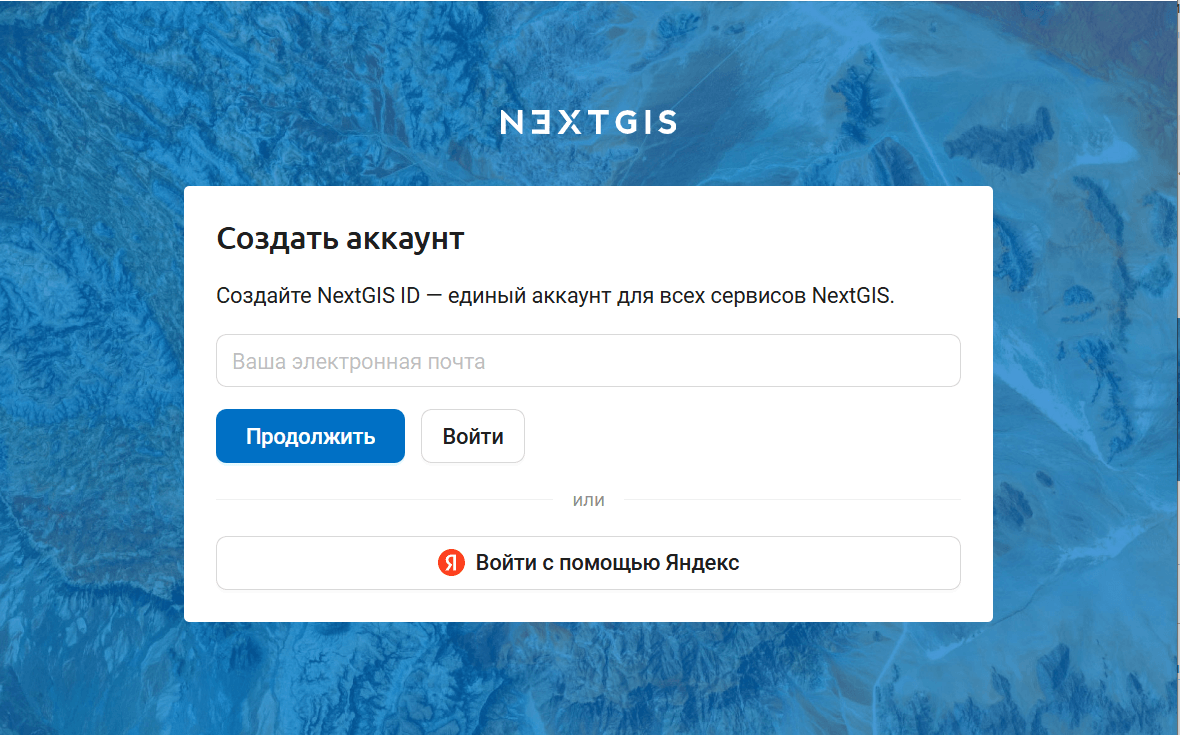This screenshot has height=735, width=1180.
Task: Click the words "NextGIS ID" in description
Action: click(369, 296)
